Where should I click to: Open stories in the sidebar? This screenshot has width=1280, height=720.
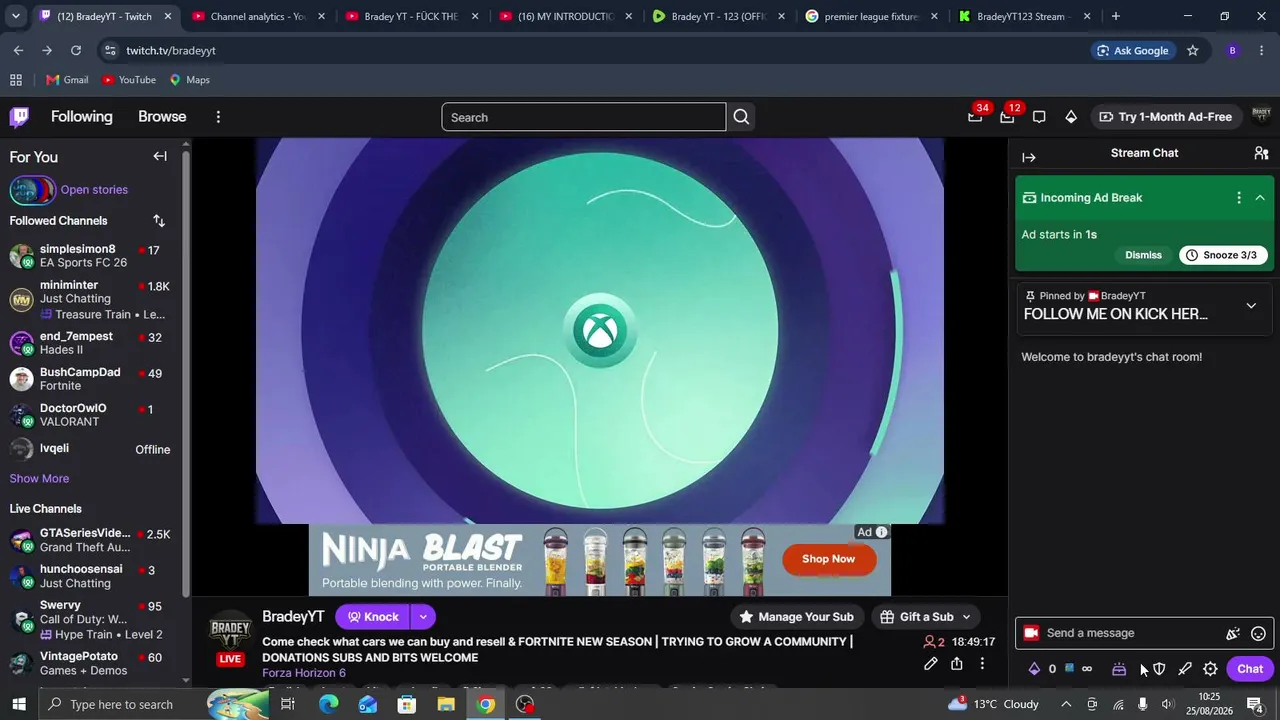[x=94, y=190]
